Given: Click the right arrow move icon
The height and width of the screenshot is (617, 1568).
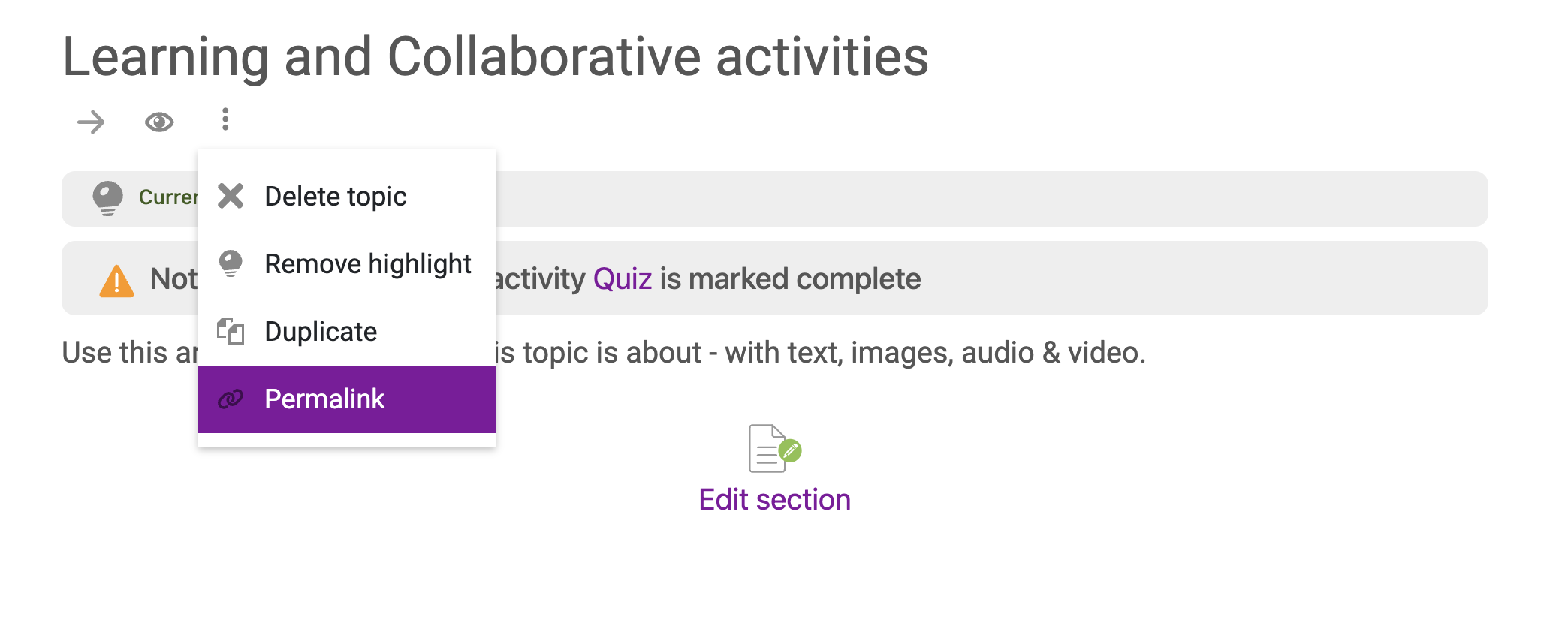Looking at the screenshot, I should (91, 122).
